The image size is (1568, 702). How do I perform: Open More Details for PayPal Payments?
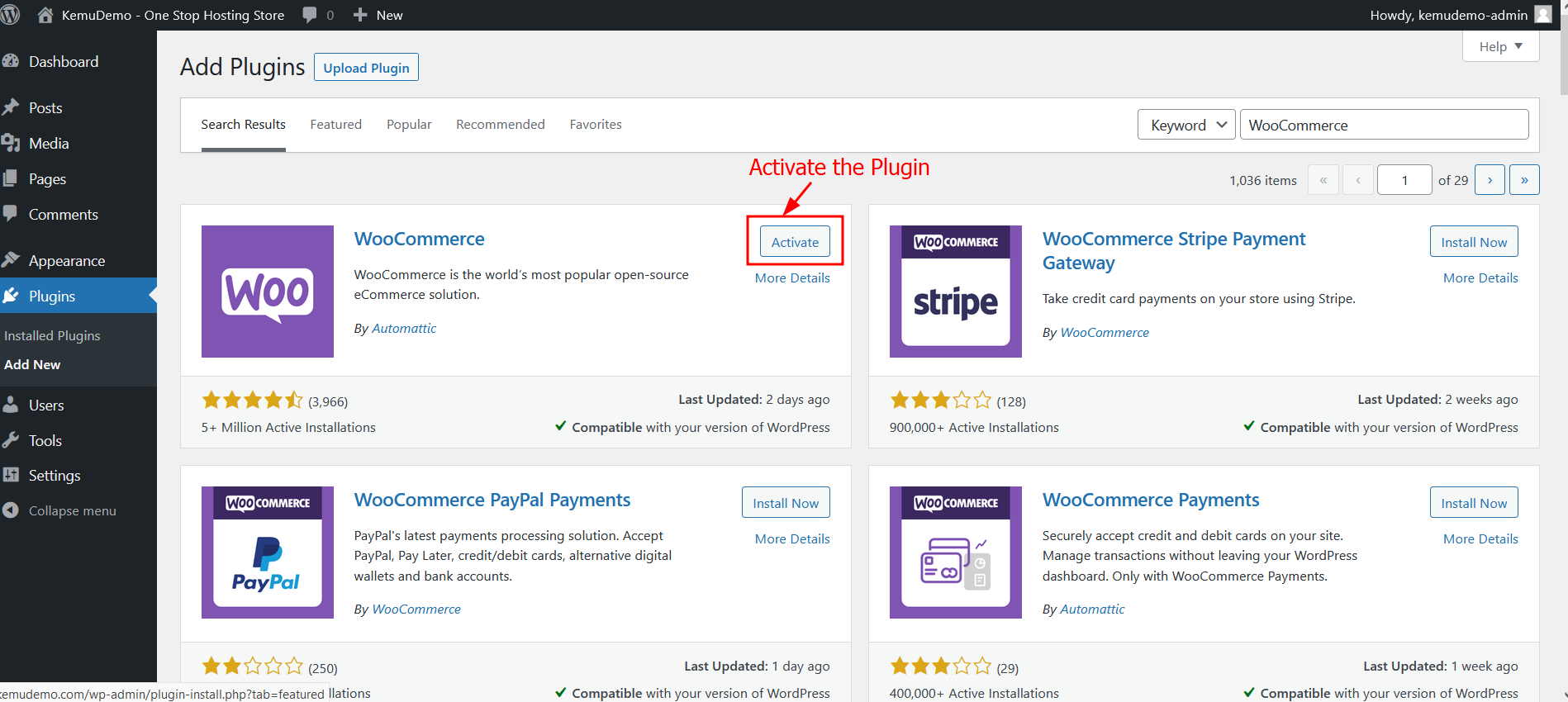[792, 538]
